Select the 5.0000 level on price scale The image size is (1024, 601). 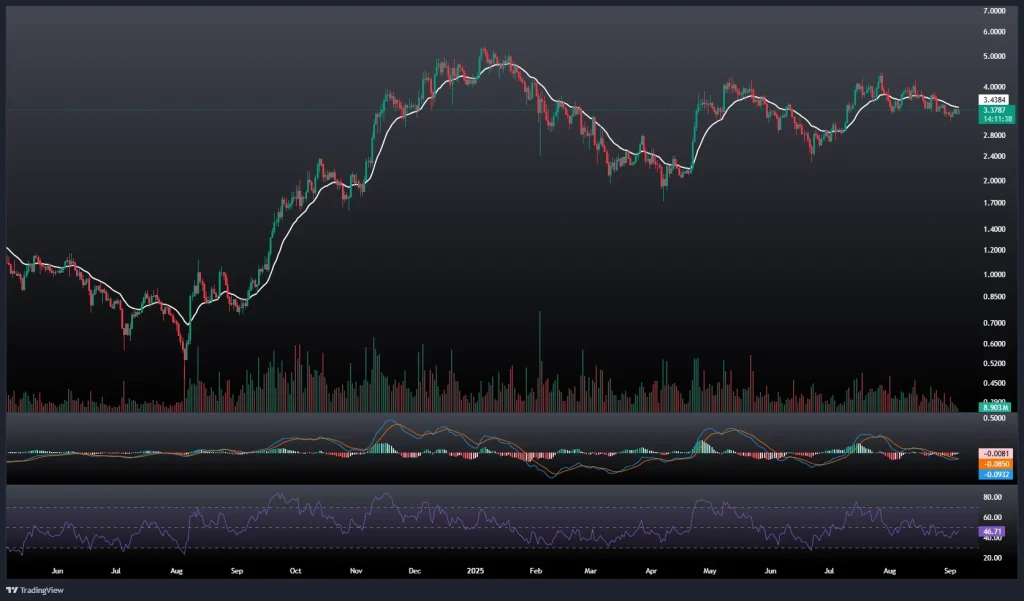994,57
